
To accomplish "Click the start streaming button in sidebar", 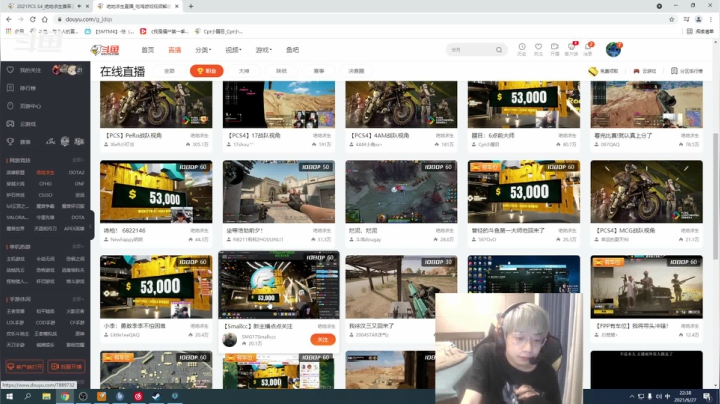I will [67, 366].
